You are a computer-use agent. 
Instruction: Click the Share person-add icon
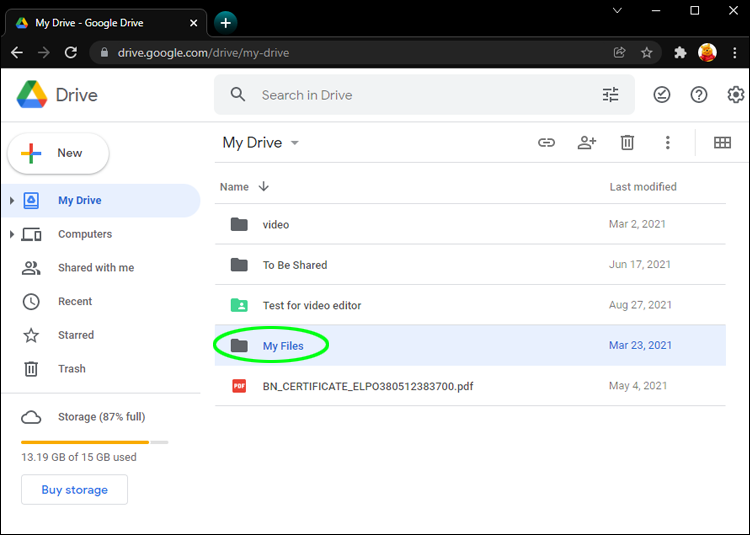pyautogui.click(x=587, y=143)
